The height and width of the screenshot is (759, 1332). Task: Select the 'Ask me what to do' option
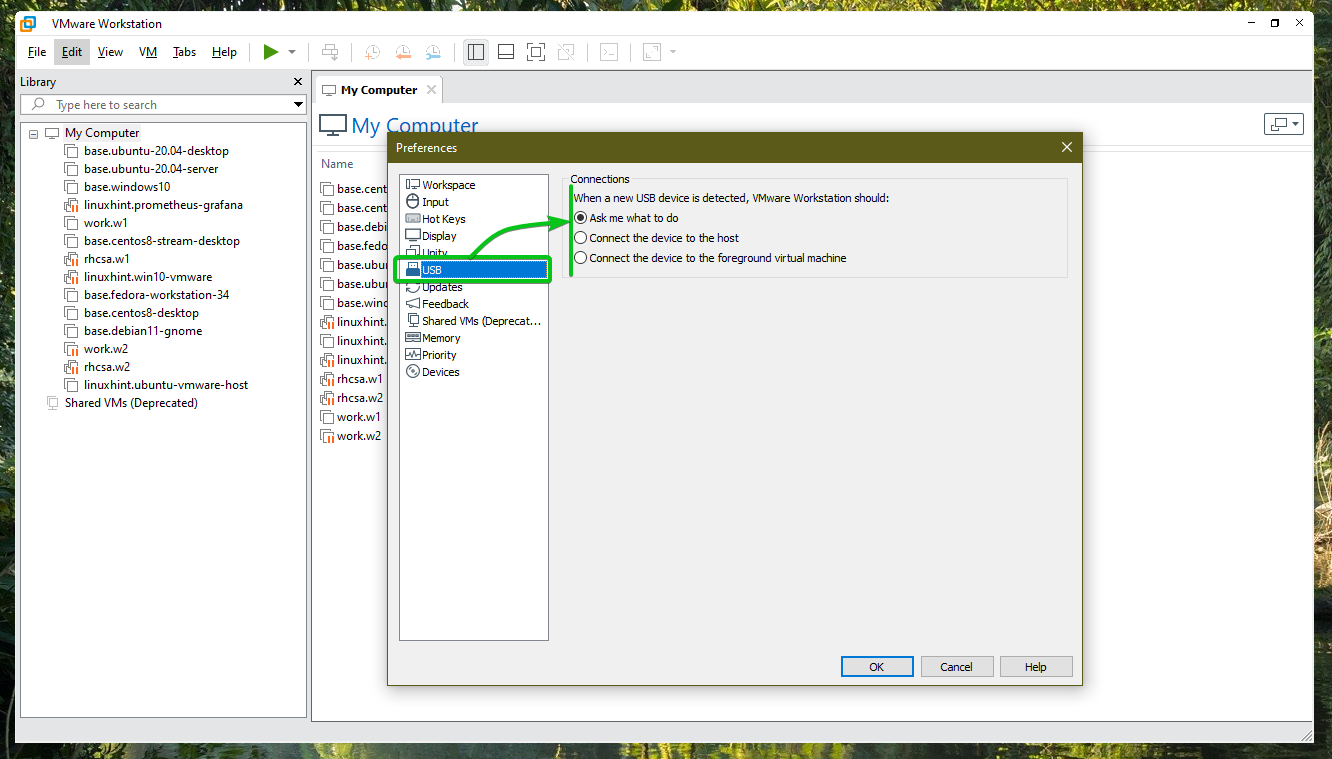pyautogui.click(x=580, y=217)
